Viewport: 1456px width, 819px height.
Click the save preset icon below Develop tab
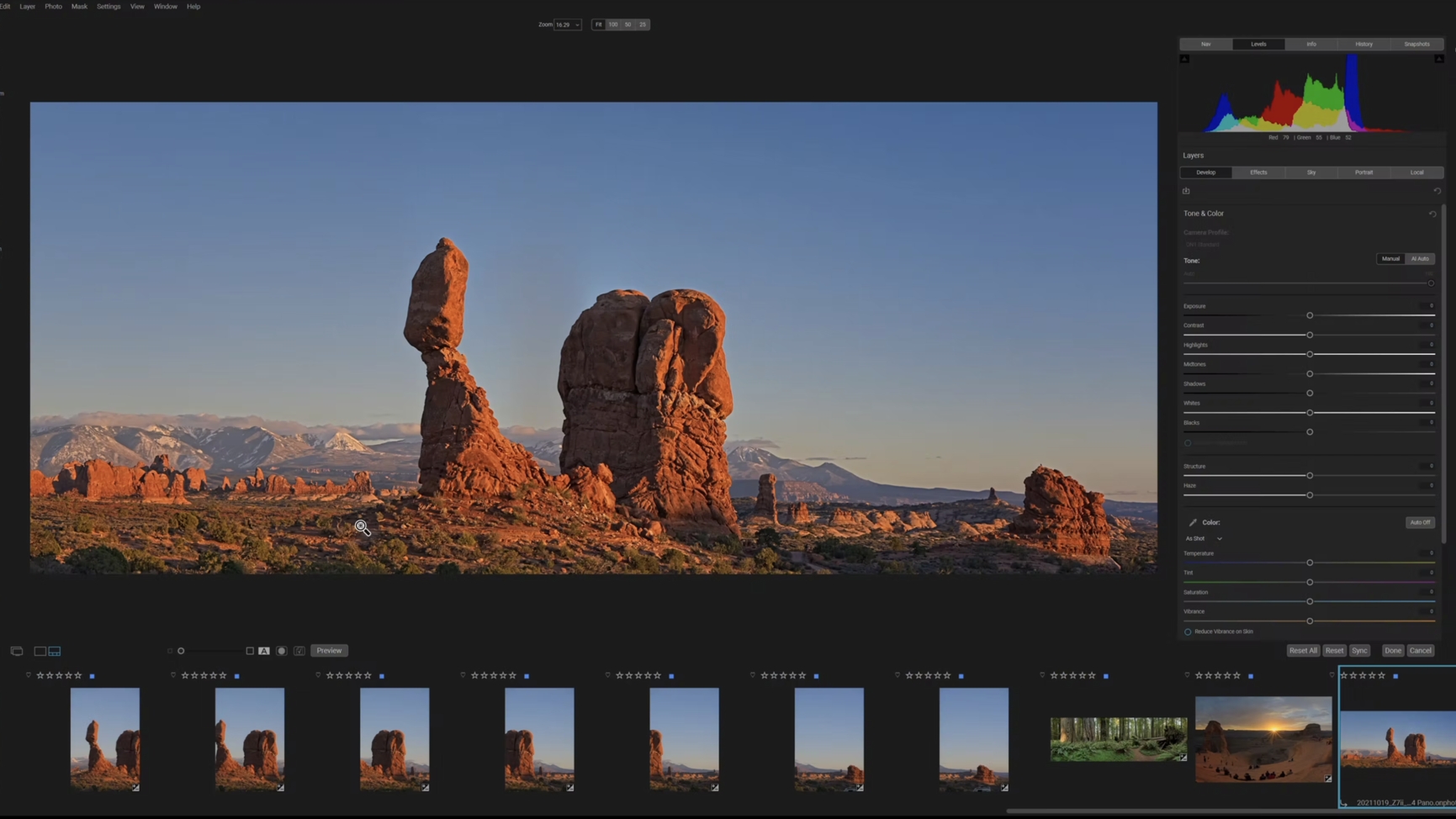click(x=1186, y=191)
